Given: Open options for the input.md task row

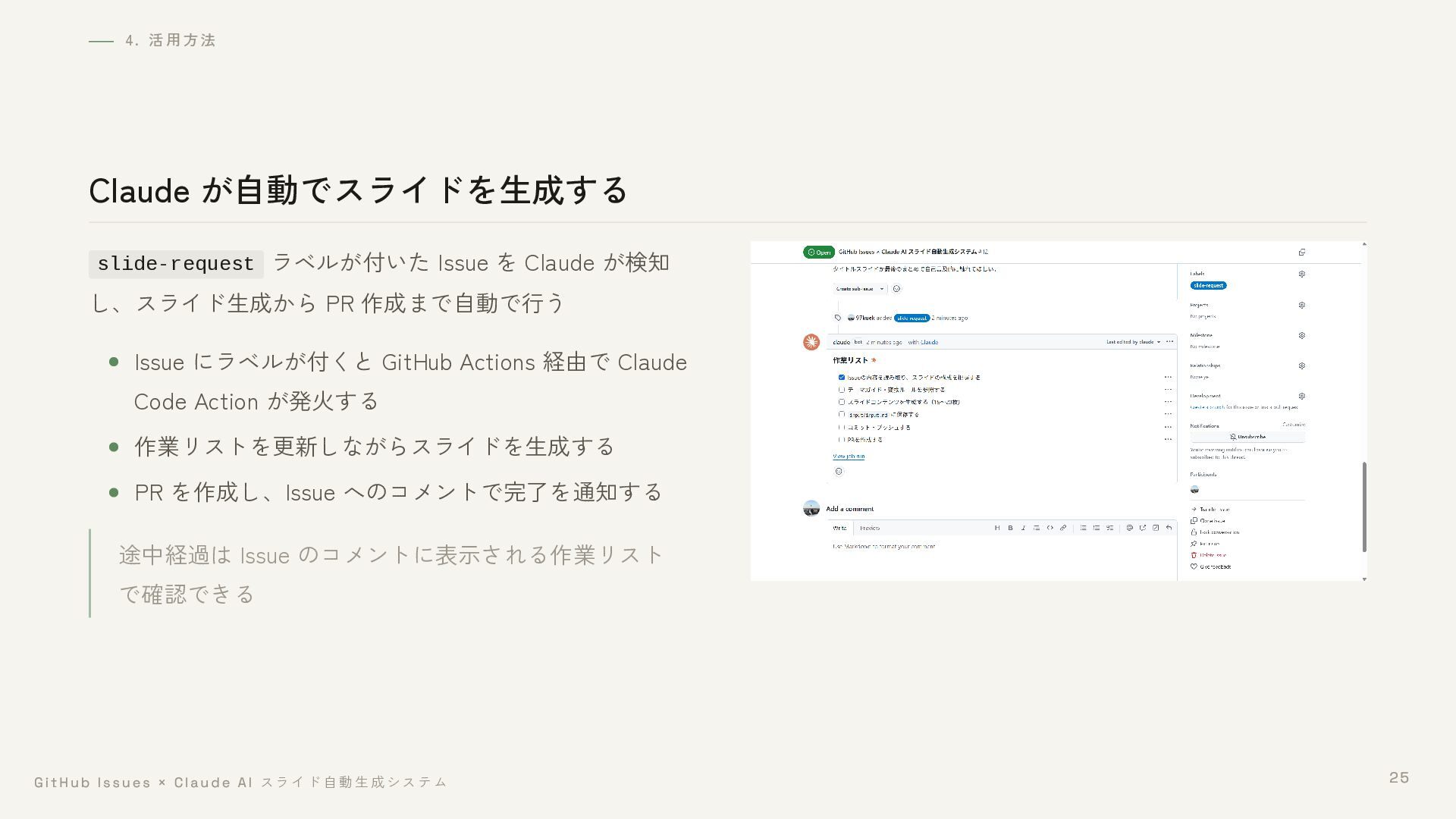Looking at the screenshot, I should tap(1168, 415).
